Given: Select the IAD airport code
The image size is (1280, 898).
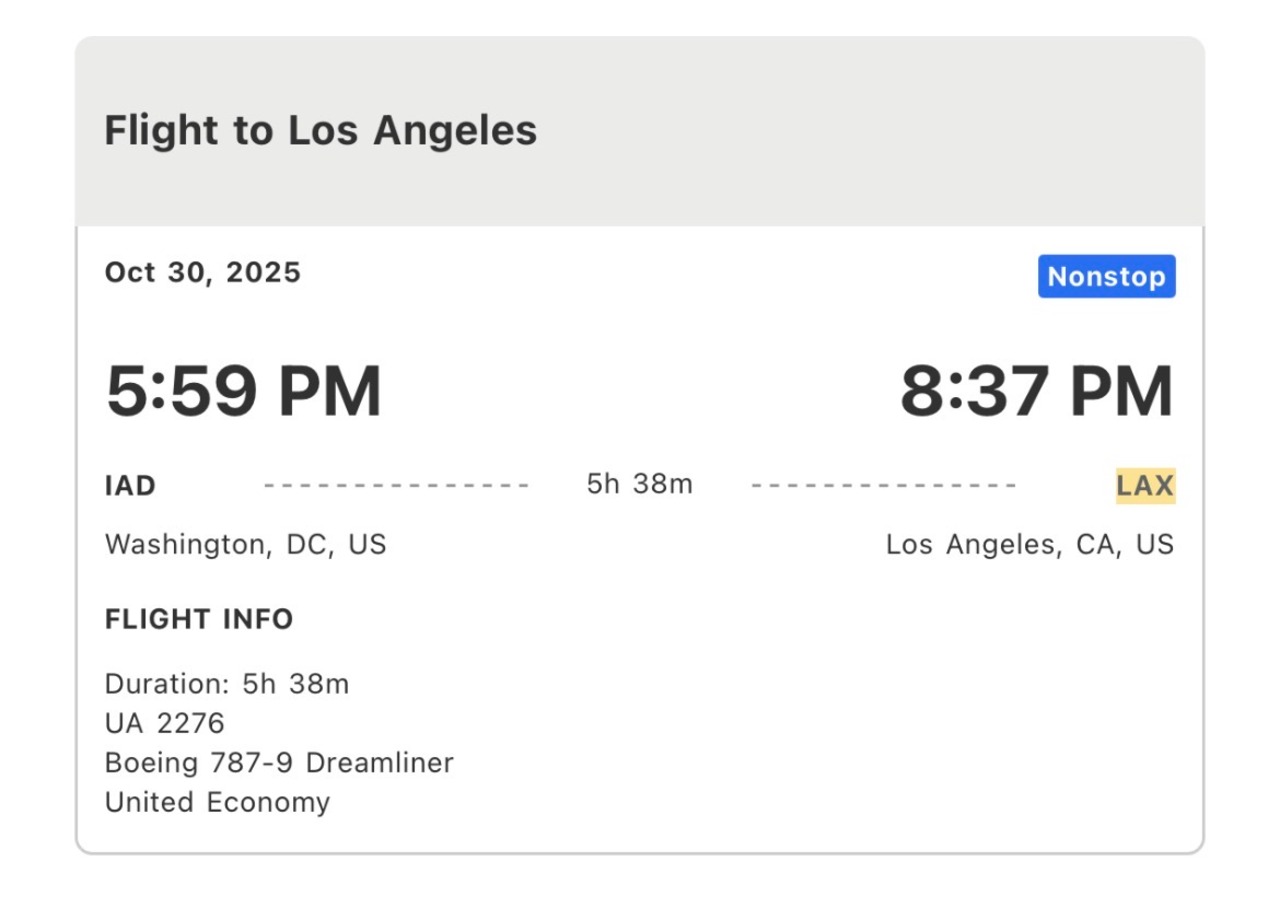Looking at the screenshot, I should click(130, 486).
